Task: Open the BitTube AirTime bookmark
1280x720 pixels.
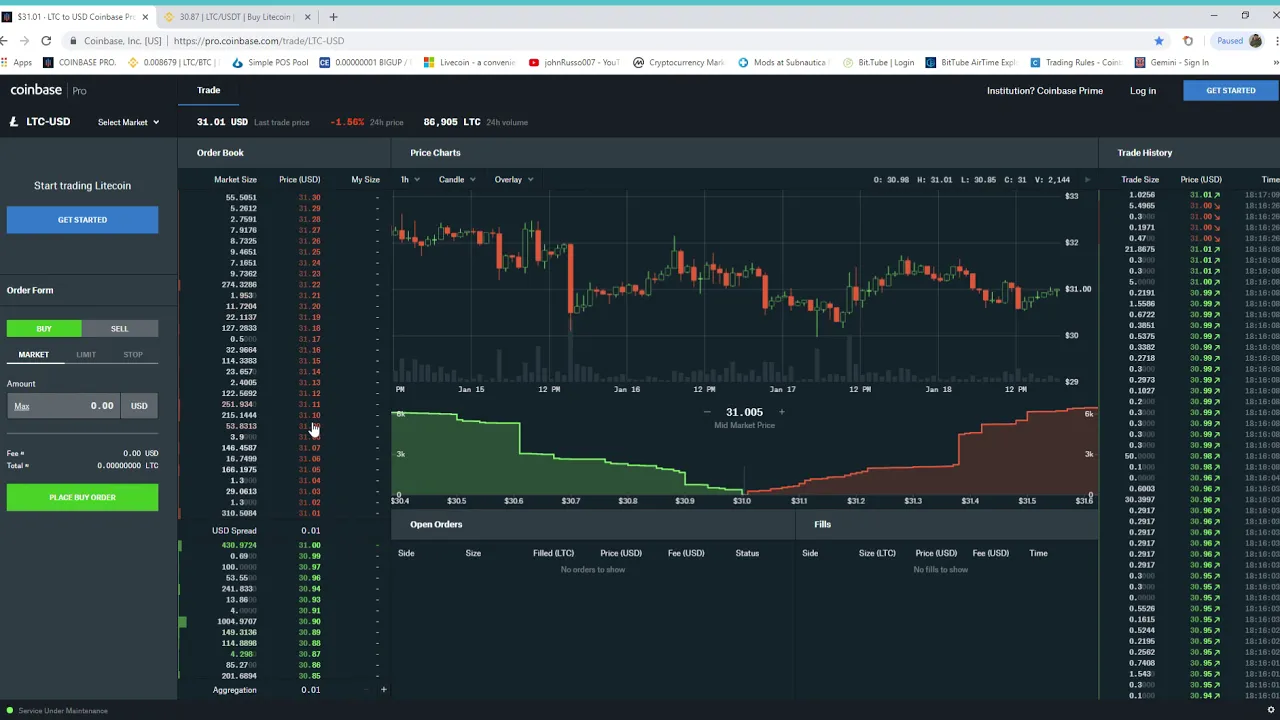Action: (x=970, y=62)
